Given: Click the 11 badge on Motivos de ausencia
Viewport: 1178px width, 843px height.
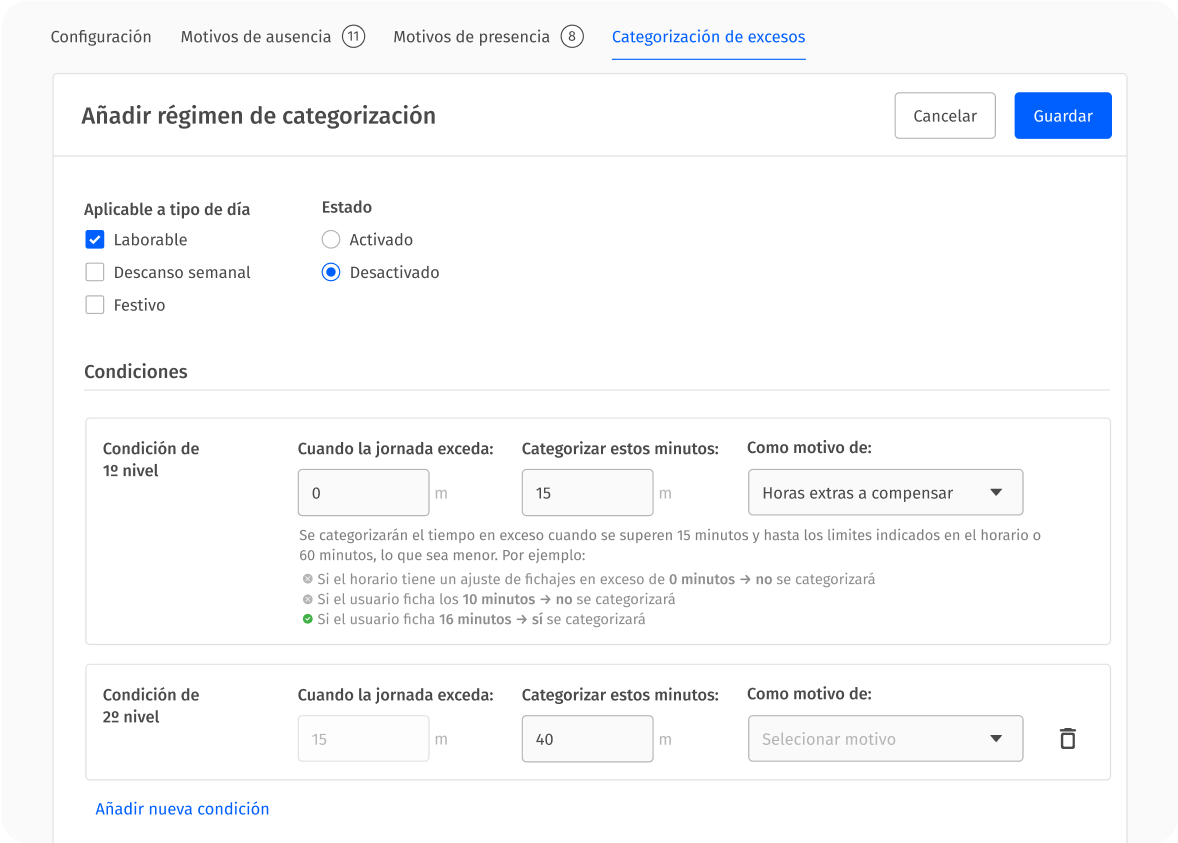Looking at the screenshot, I should [x=353, y=37].
